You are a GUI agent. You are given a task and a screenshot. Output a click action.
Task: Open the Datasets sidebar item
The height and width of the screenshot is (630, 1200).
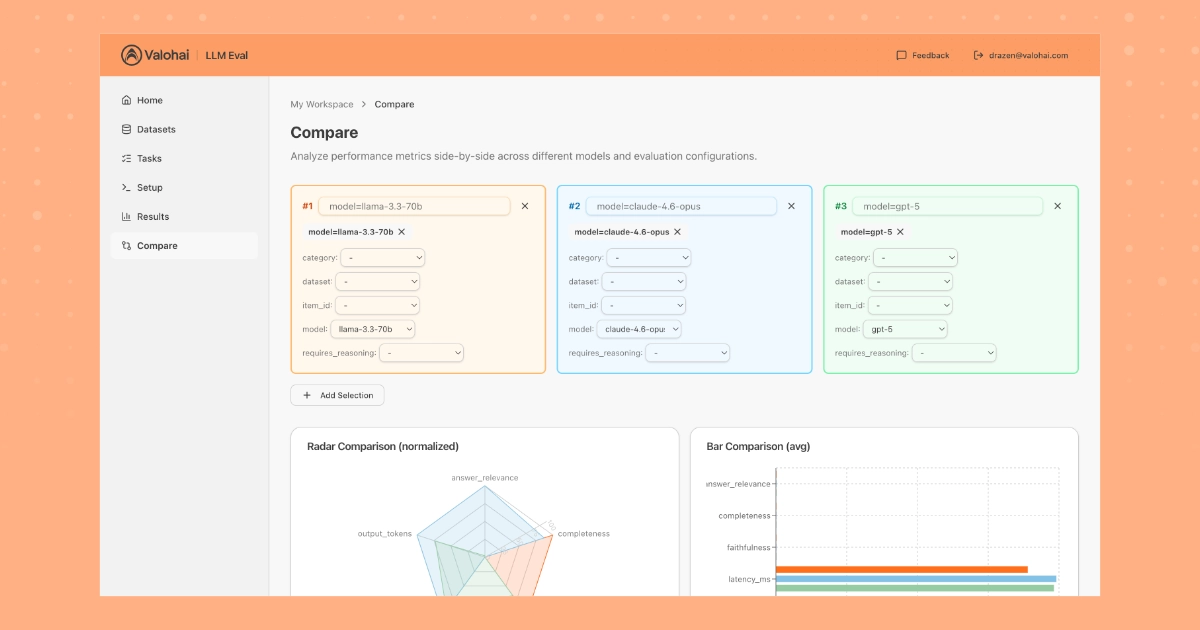click(x=155, y=129)
